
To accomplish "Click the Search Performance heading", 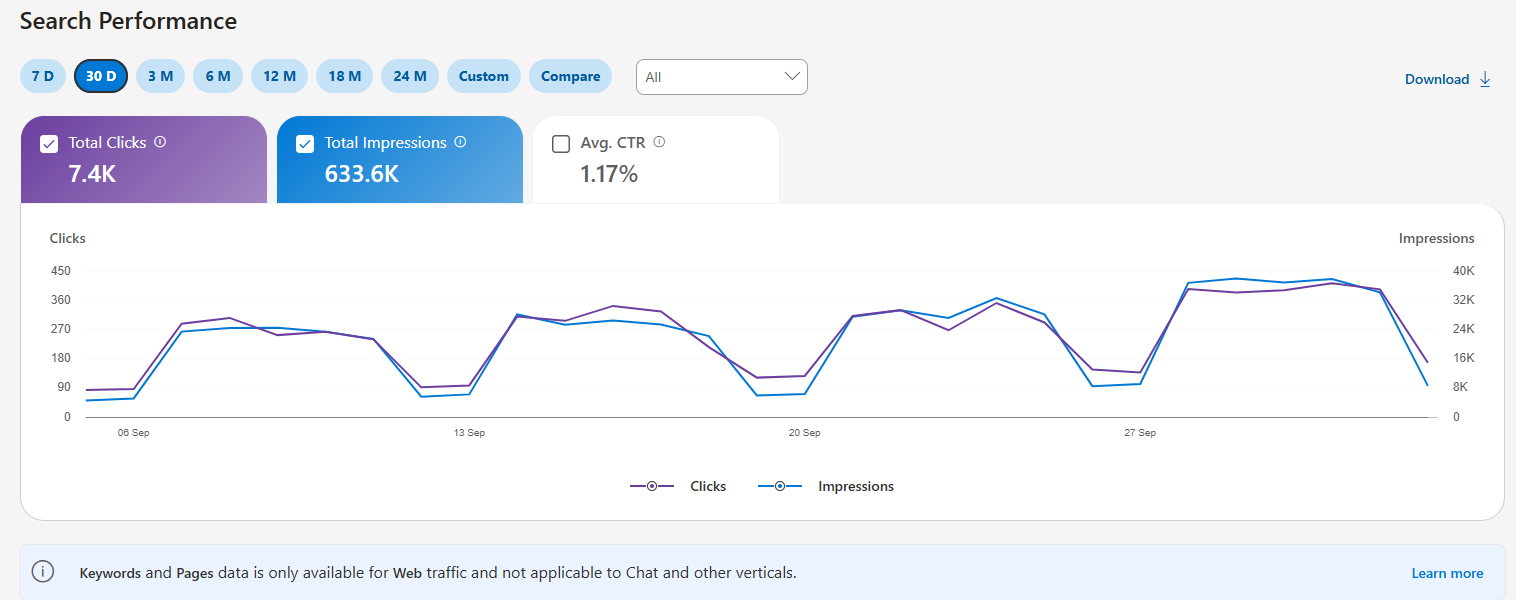I will (128, 20).
